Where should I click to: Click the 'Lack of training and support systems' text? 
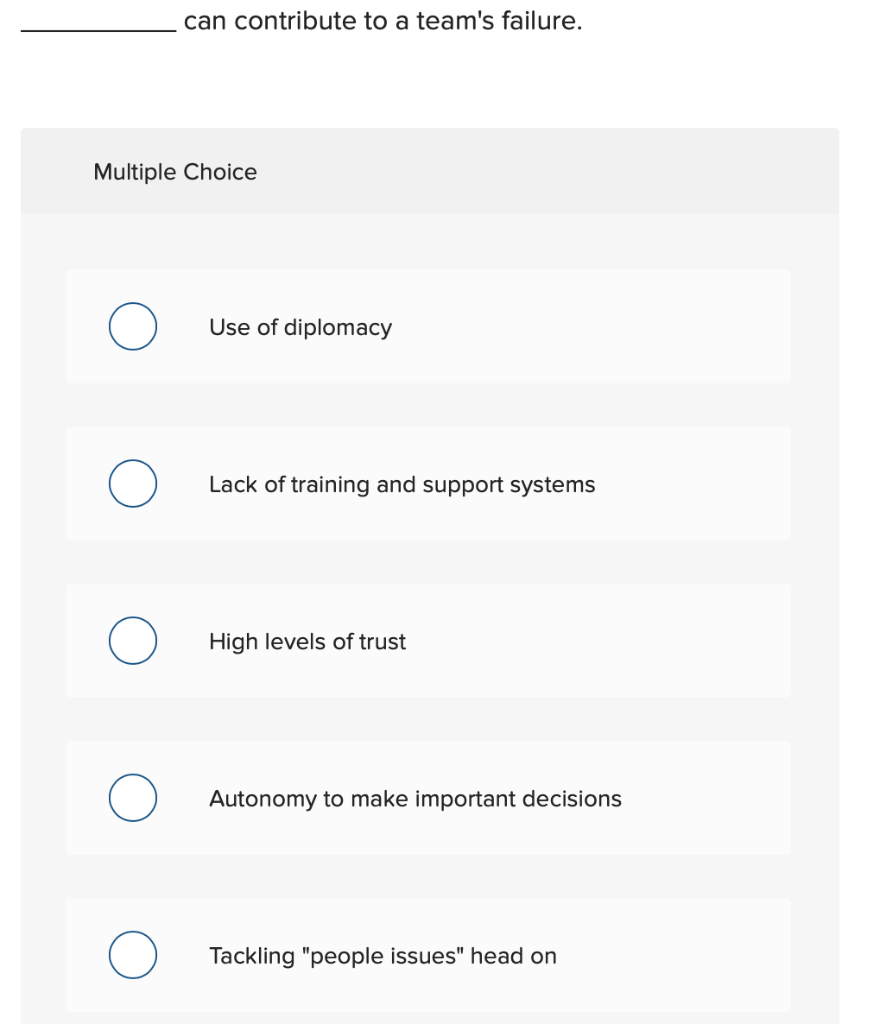402,484
